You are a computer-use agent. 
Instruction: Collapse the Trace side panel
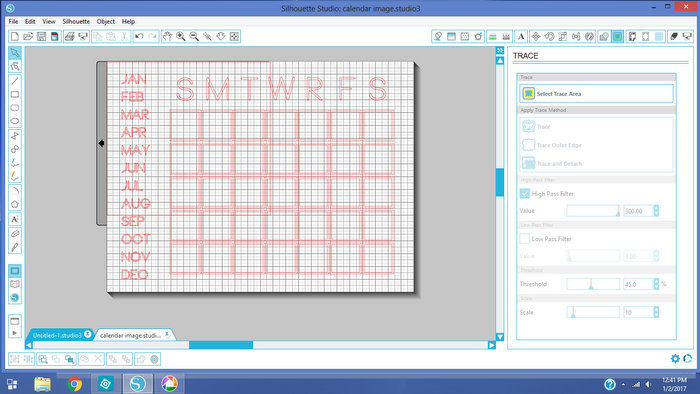point(500,50)
